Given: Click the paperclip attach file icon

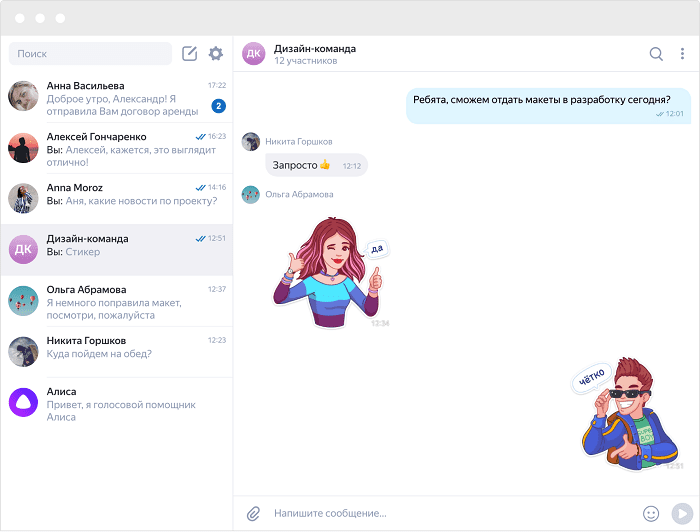Looking at the screenshot, I should pyautogui.click(x=253, y=513).
